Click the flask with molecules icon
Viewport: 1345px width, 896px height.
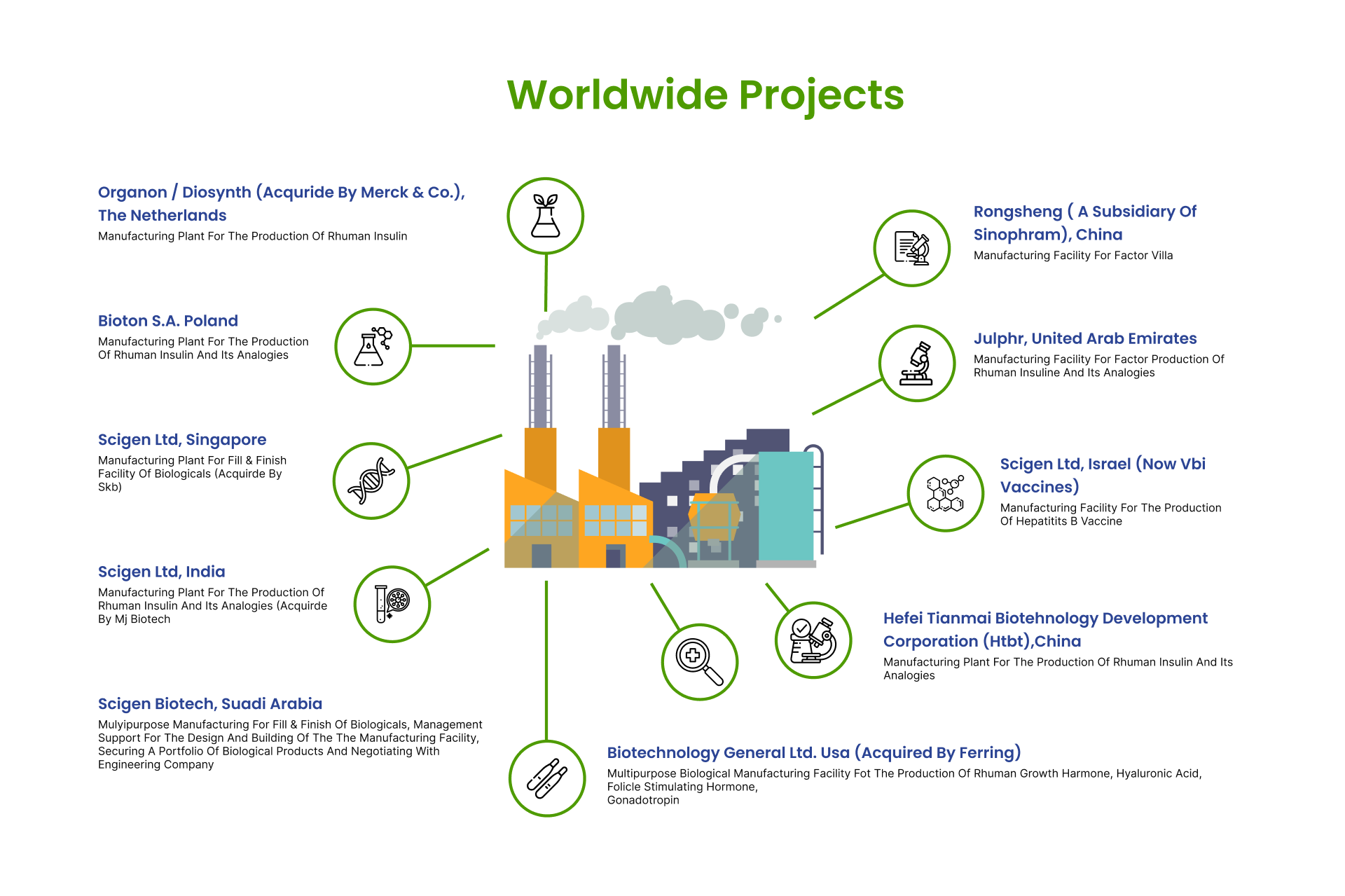click(373, 346)
